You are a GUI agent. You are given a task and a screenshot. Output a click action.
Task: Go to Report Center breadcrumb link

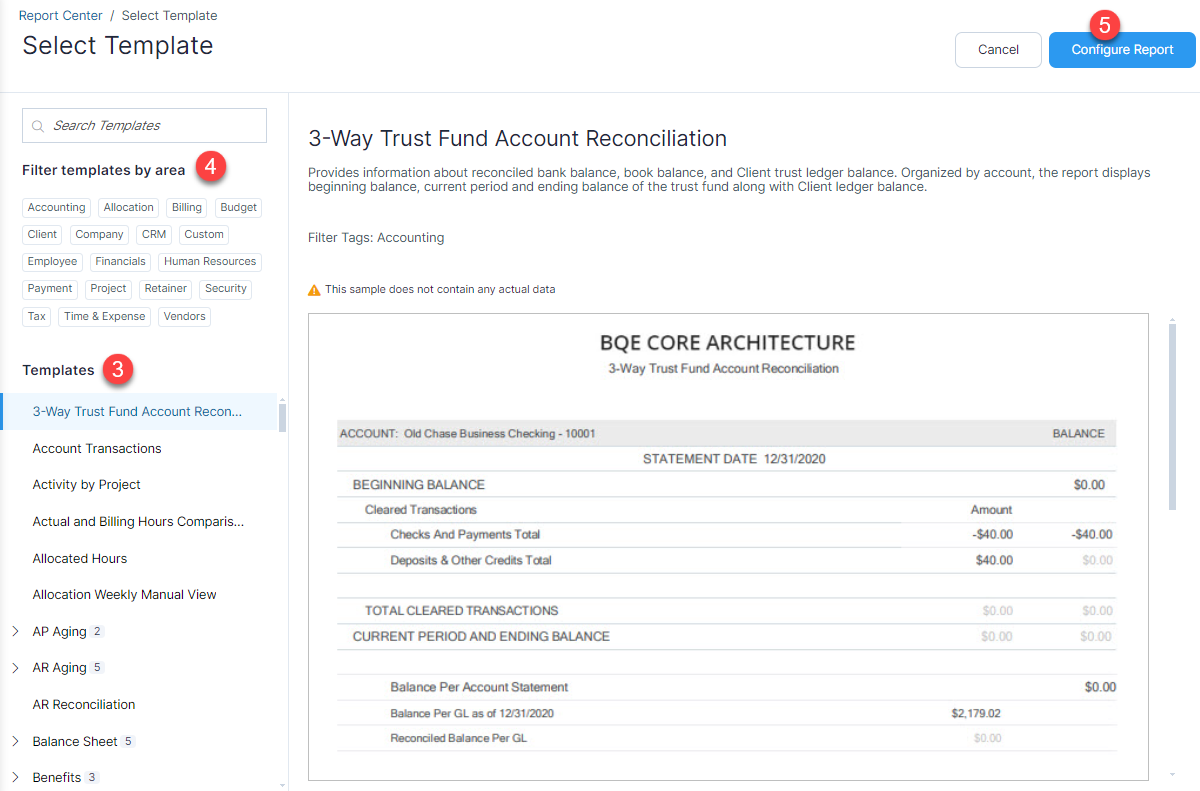click(x=59, y=16)
